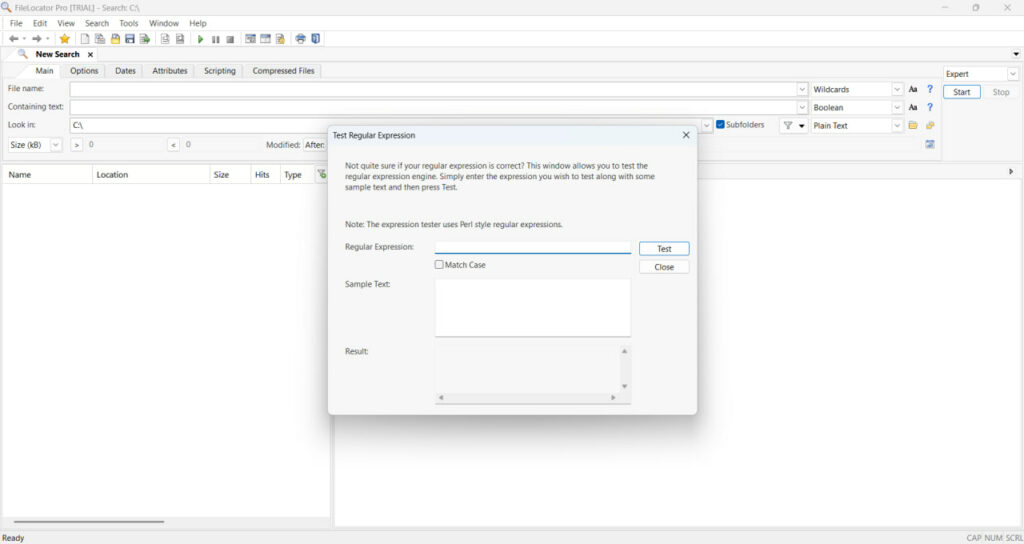Sort results by Name column header
The height and width of the screenshot is (544, 1024).
[x=47, y=174]
